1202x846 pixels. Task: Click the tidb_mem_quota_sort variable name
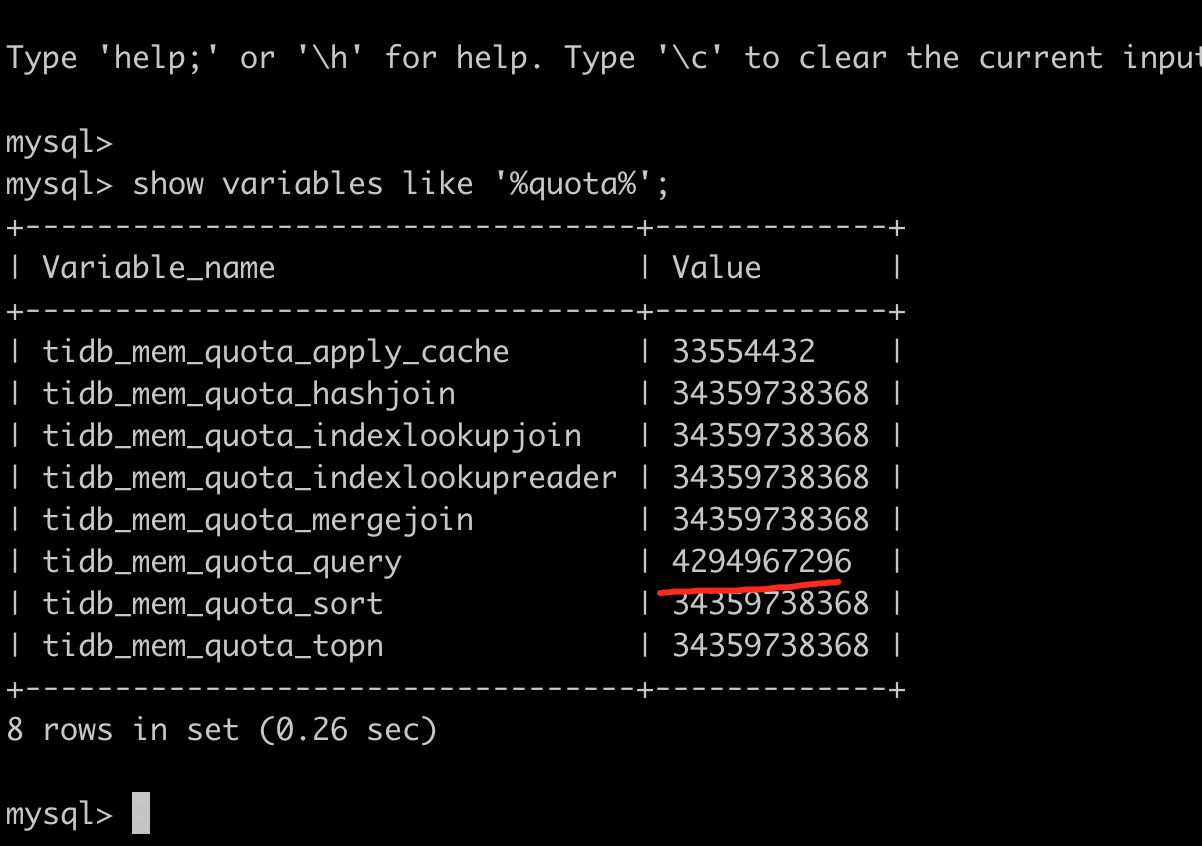click(x=213, y=604)
